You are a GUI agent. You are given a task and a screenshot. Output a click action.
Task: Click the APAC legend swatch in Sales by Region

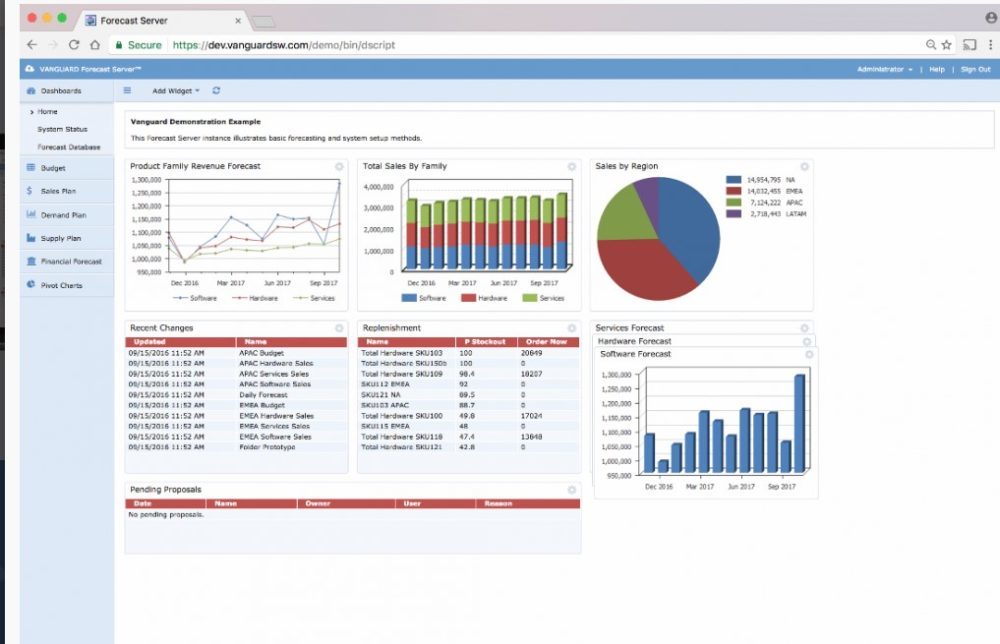click(x=733, y=203)
